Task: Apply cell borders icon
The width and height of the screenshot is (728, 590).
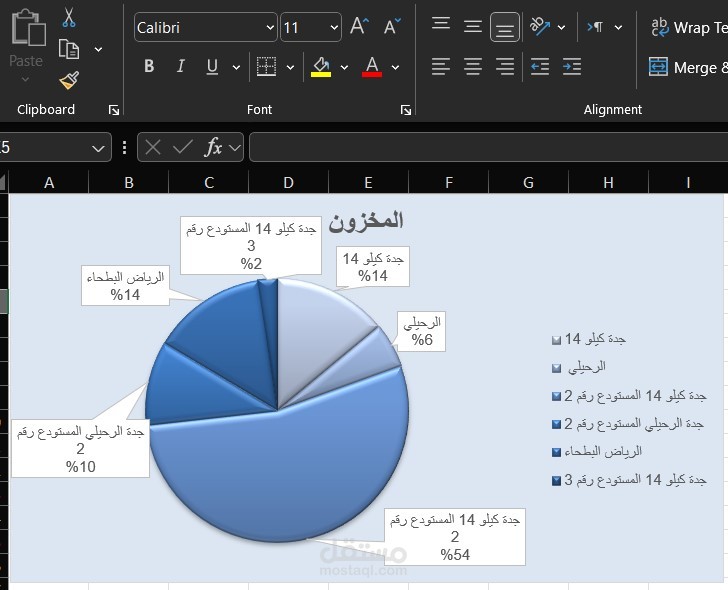Action: click(266, 66)
